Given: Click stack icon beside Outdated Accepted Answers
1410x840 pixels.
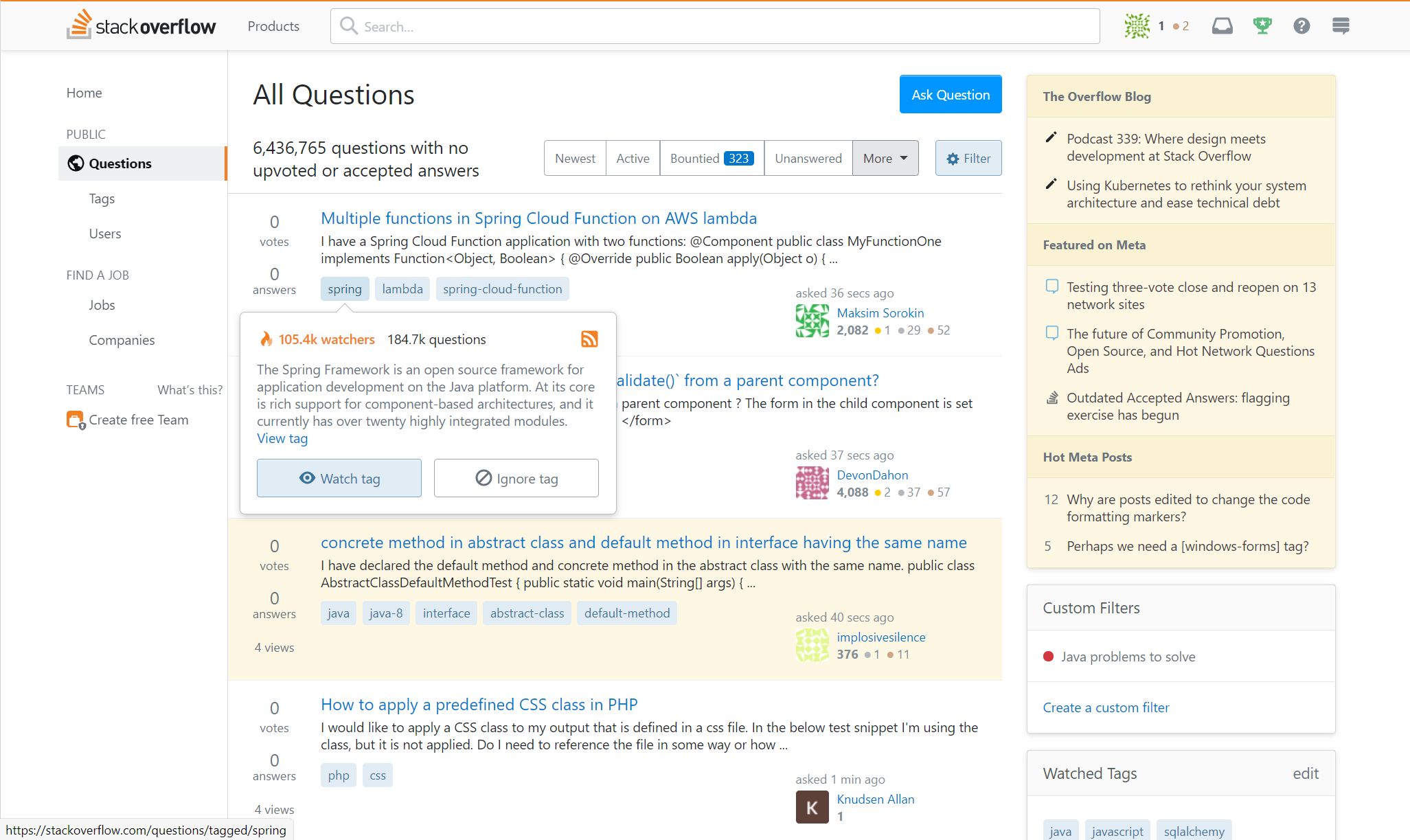Looking at the screenshot, I should (1051, 398).
